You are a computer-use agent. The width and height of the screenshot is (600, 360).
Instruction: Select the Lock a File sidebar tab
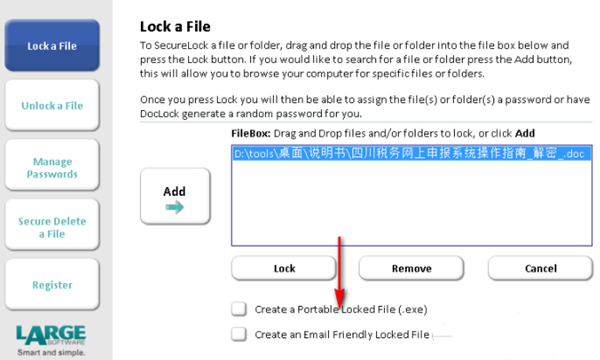click(x=52, y=46)
